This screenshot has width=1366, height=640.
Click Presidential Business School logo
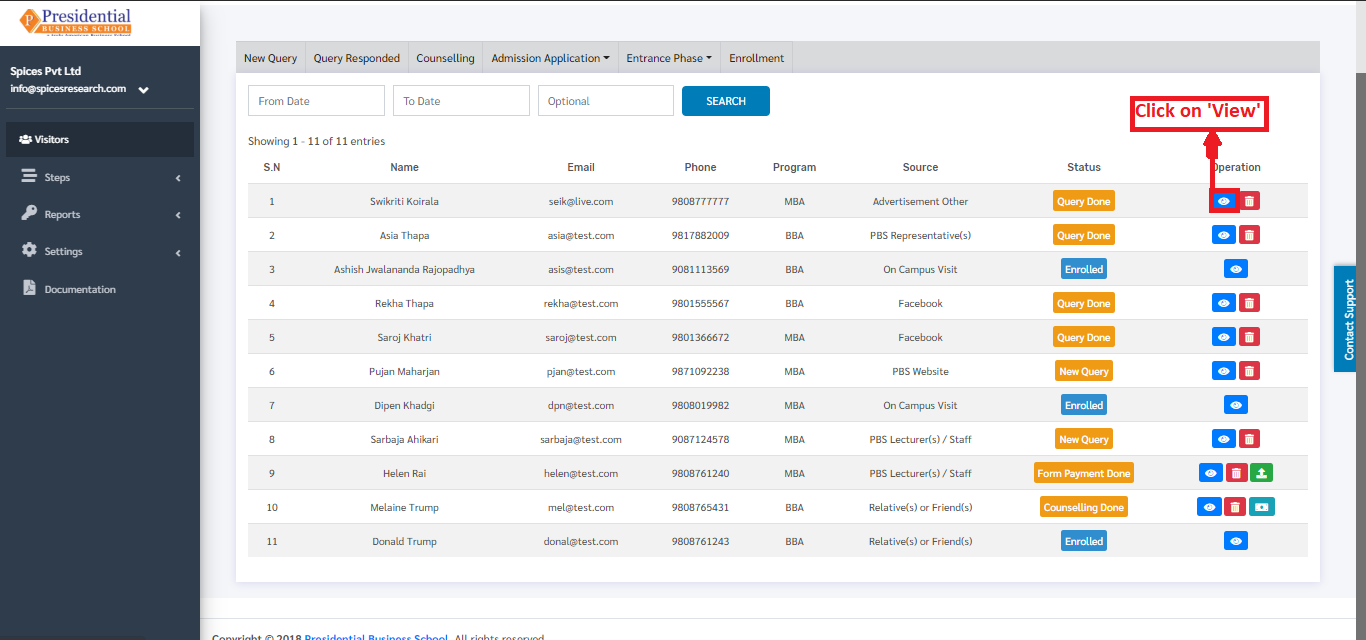(x=75, y=22)
